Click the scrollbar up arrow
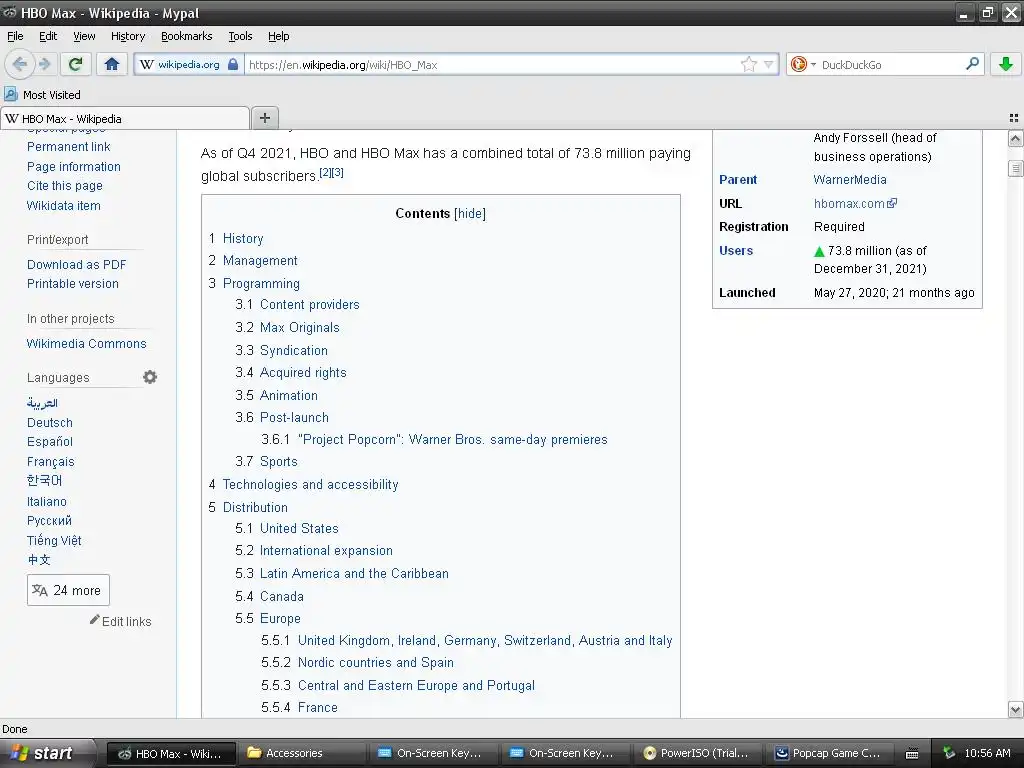This screenshot has height=768, width=1024. tap(1015, 138)
